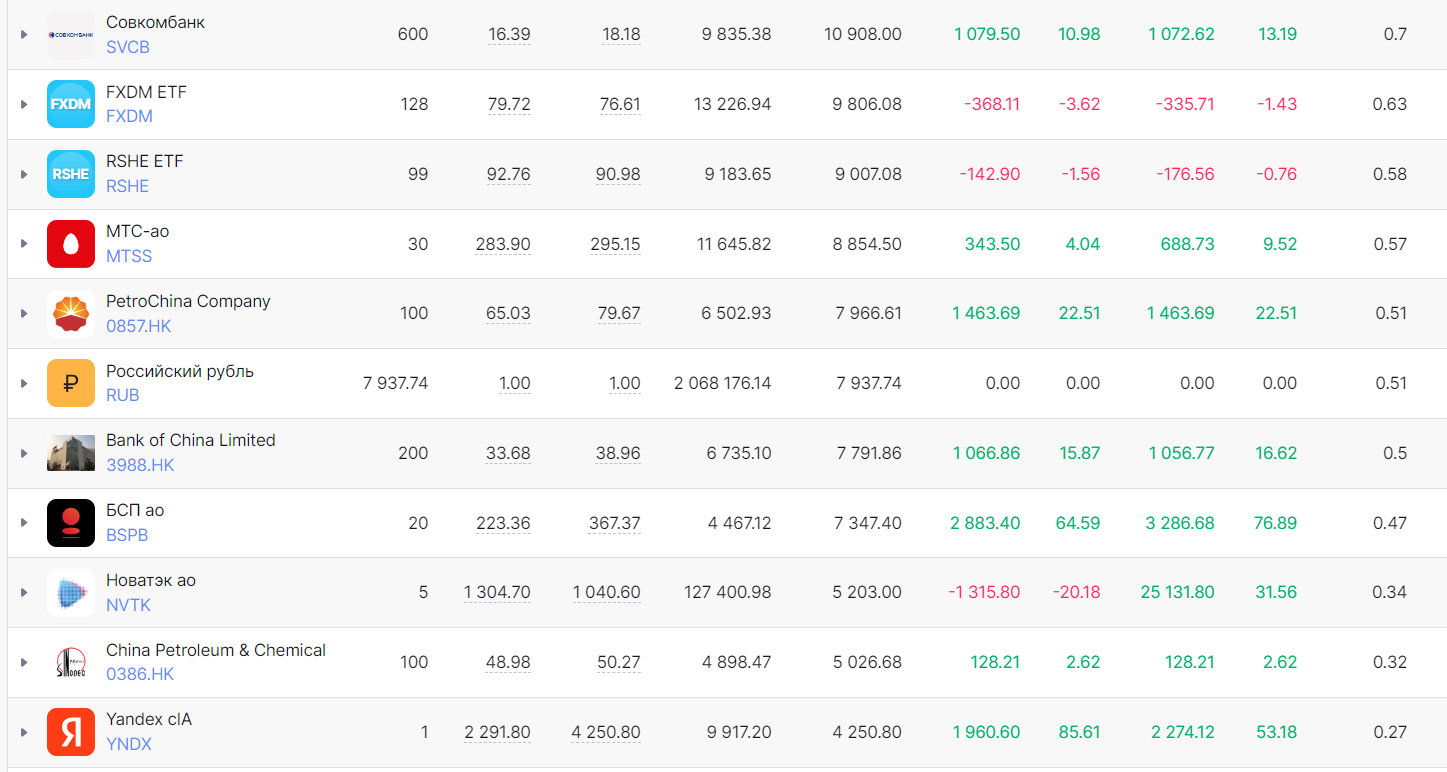This screenshot has height=772, width=1447.
Task: Open the BSPB ticker link
Action: tap(127, 535)
